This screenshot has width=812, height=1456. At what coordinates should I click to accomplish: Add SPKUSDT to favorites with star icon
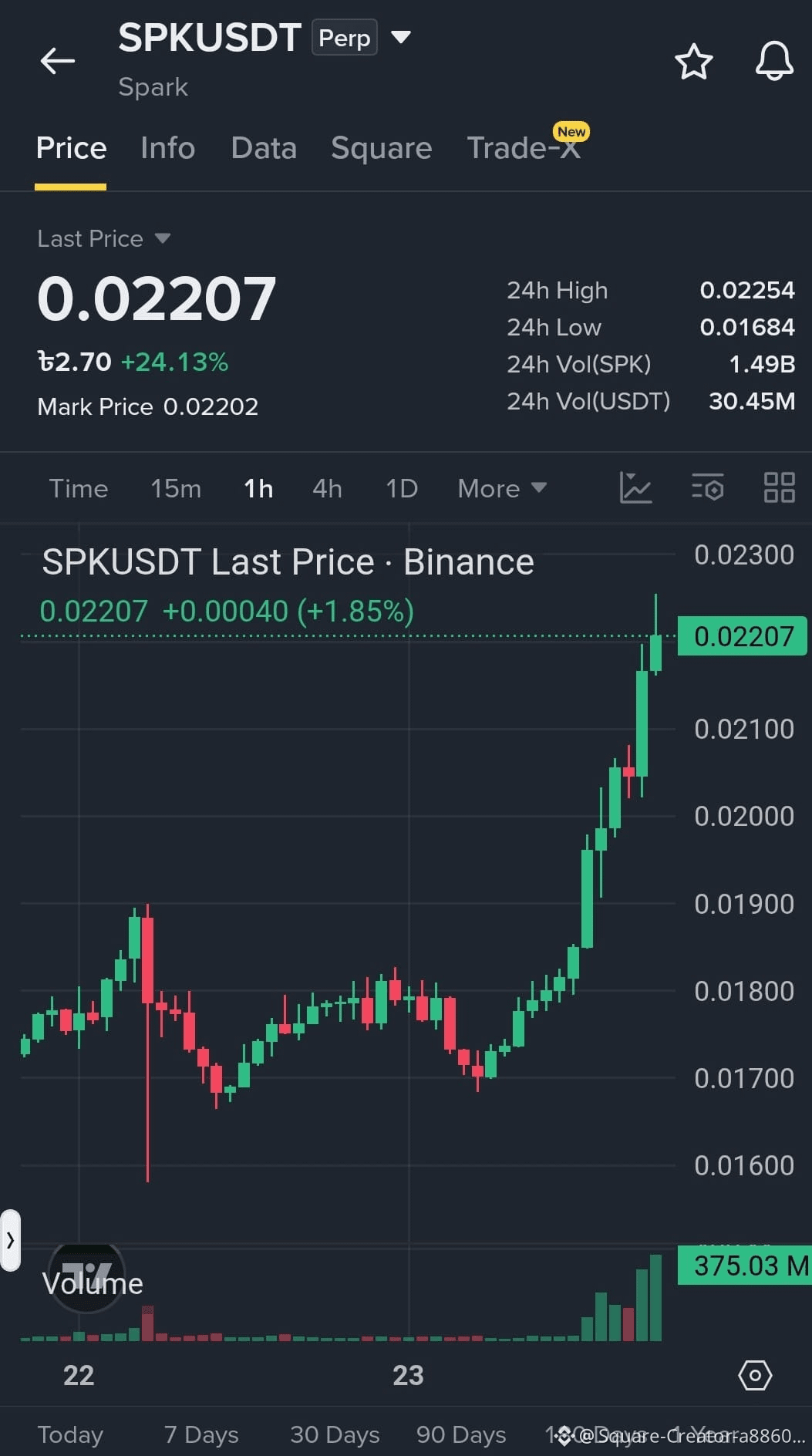(693, 62)
